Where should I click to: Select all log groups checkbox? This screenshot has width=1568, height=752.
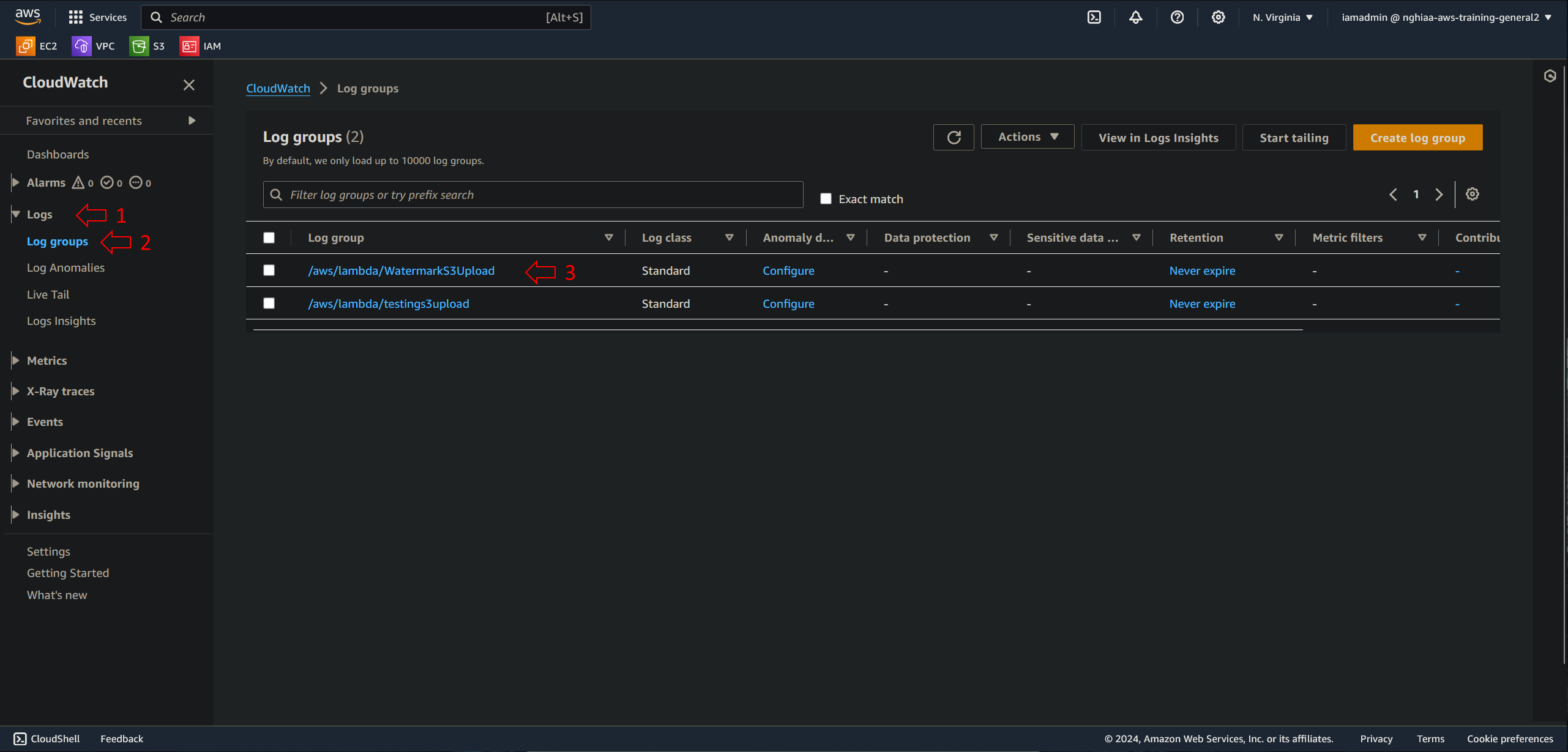click(x=269, y=237)
